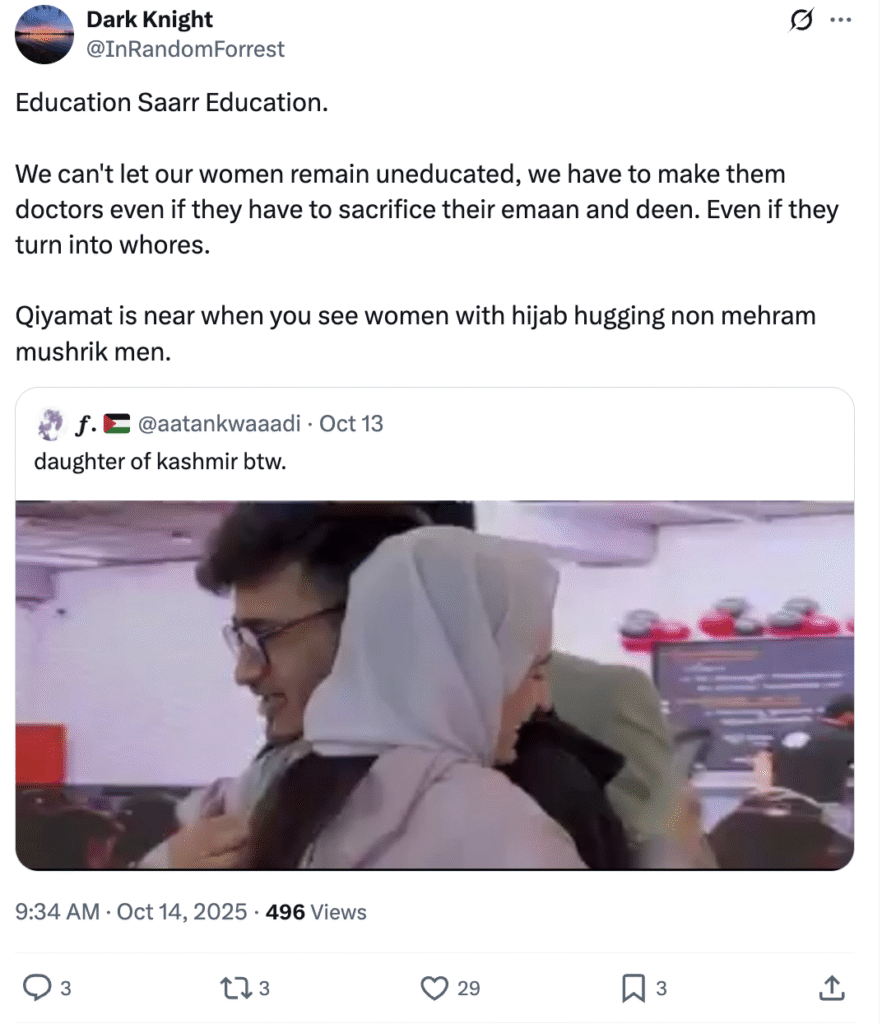This screenshot has width=882, height=1024.
Task: Open the @InRandomForrest handle link
Action: pyautogui.click(x=185, y=49)
